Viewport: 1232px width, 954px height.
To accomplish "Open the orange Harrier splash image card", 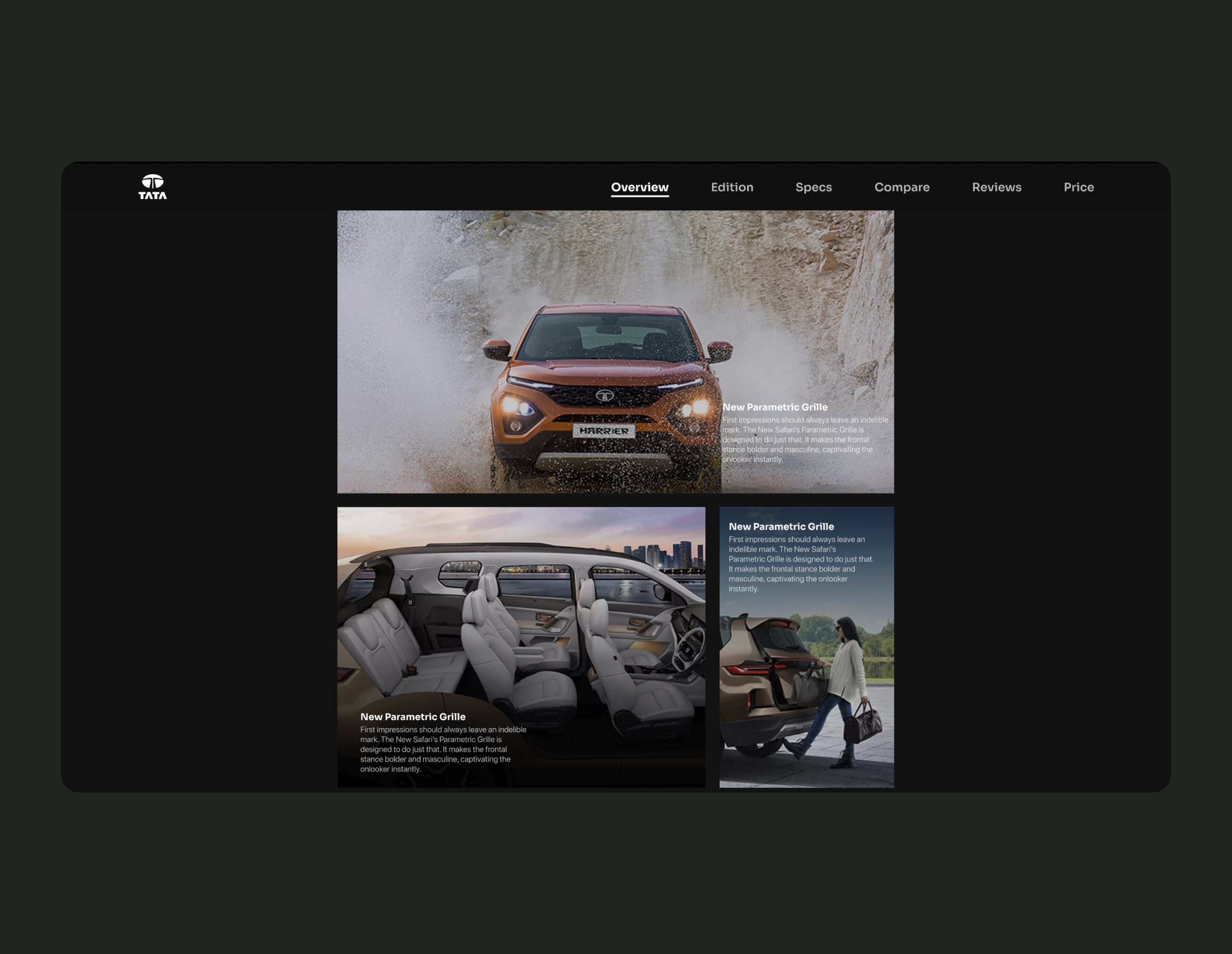I will pos(615,352).
